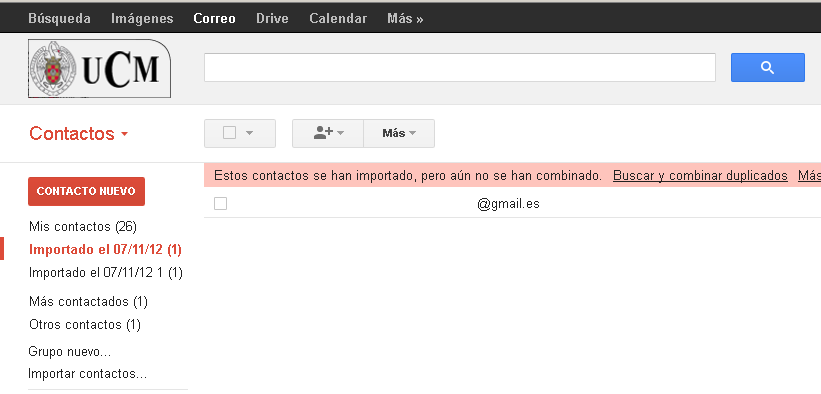
Task: Expand the Más » top menu
Action: click(405, 19)
